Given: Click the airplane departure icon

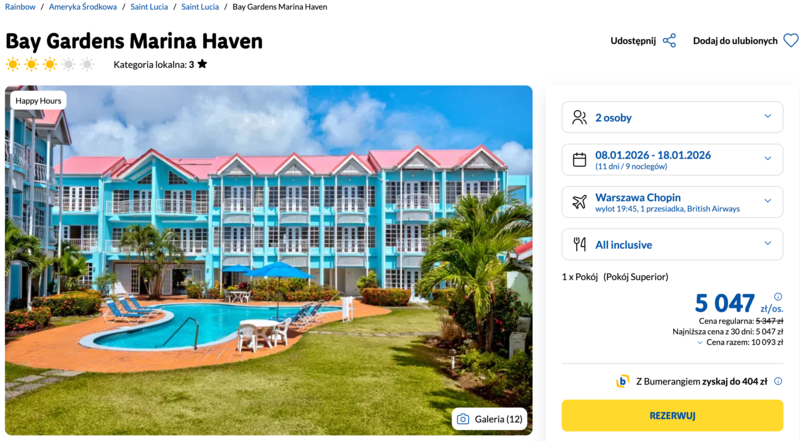Looking at the screenshot, I should click(579, 202).
